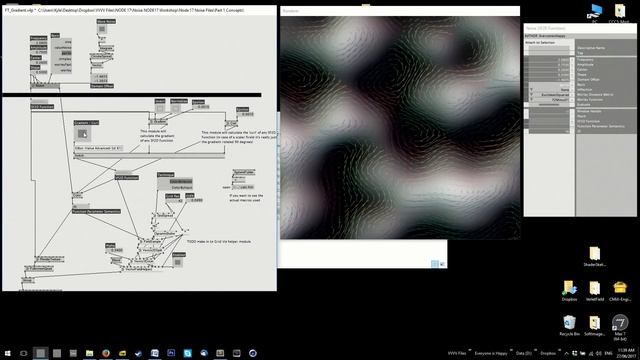640x360 pixels.
Task: Select the Dropbox desktop shortcut
Action: tap(569, 291)
